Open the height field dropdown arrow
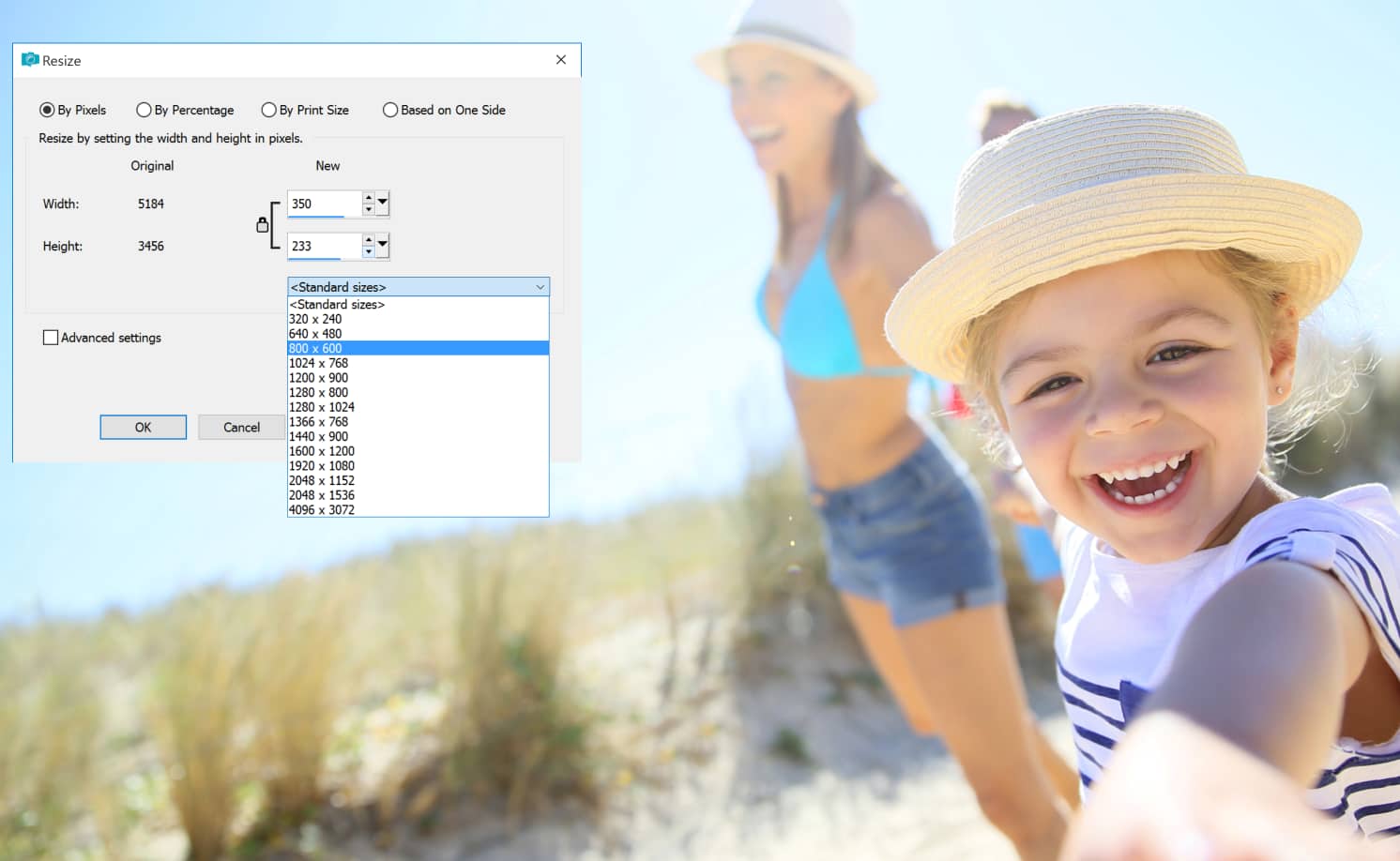The width and height of the screenshot is (1400, 861). coord(382,245)
